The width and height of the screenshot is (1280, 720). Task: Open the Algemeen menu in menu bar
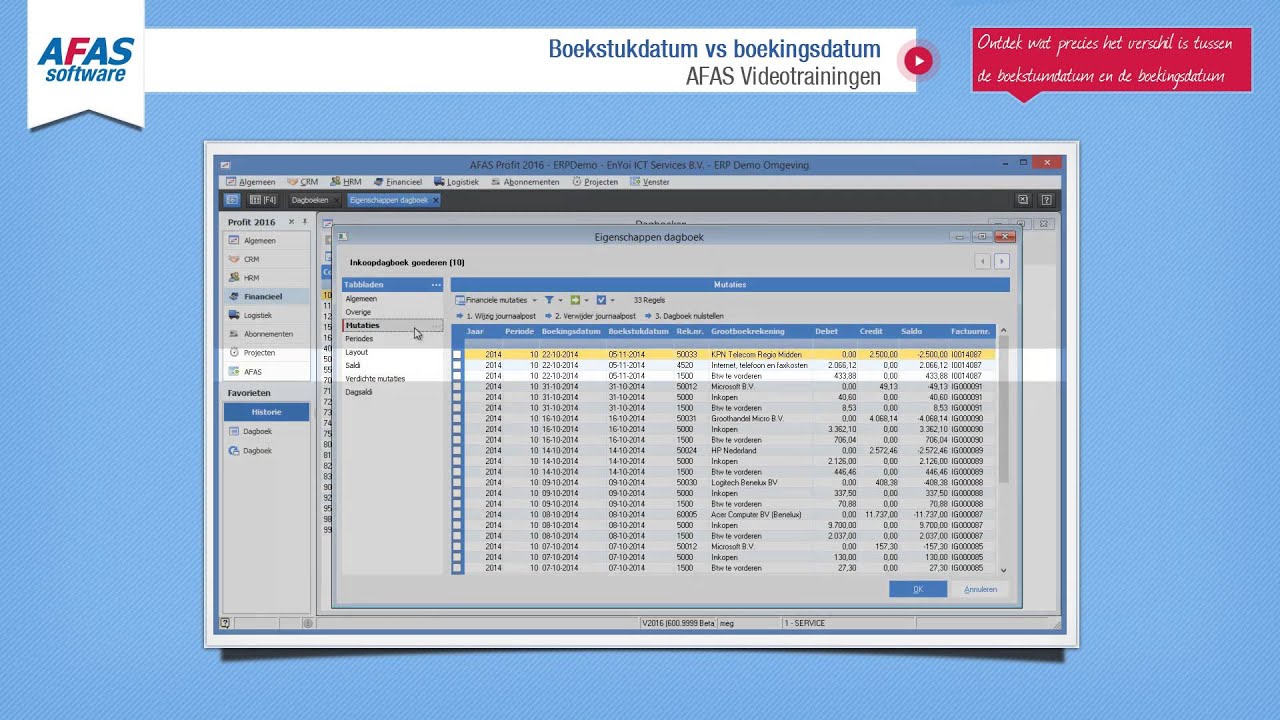tap(250, 182)
